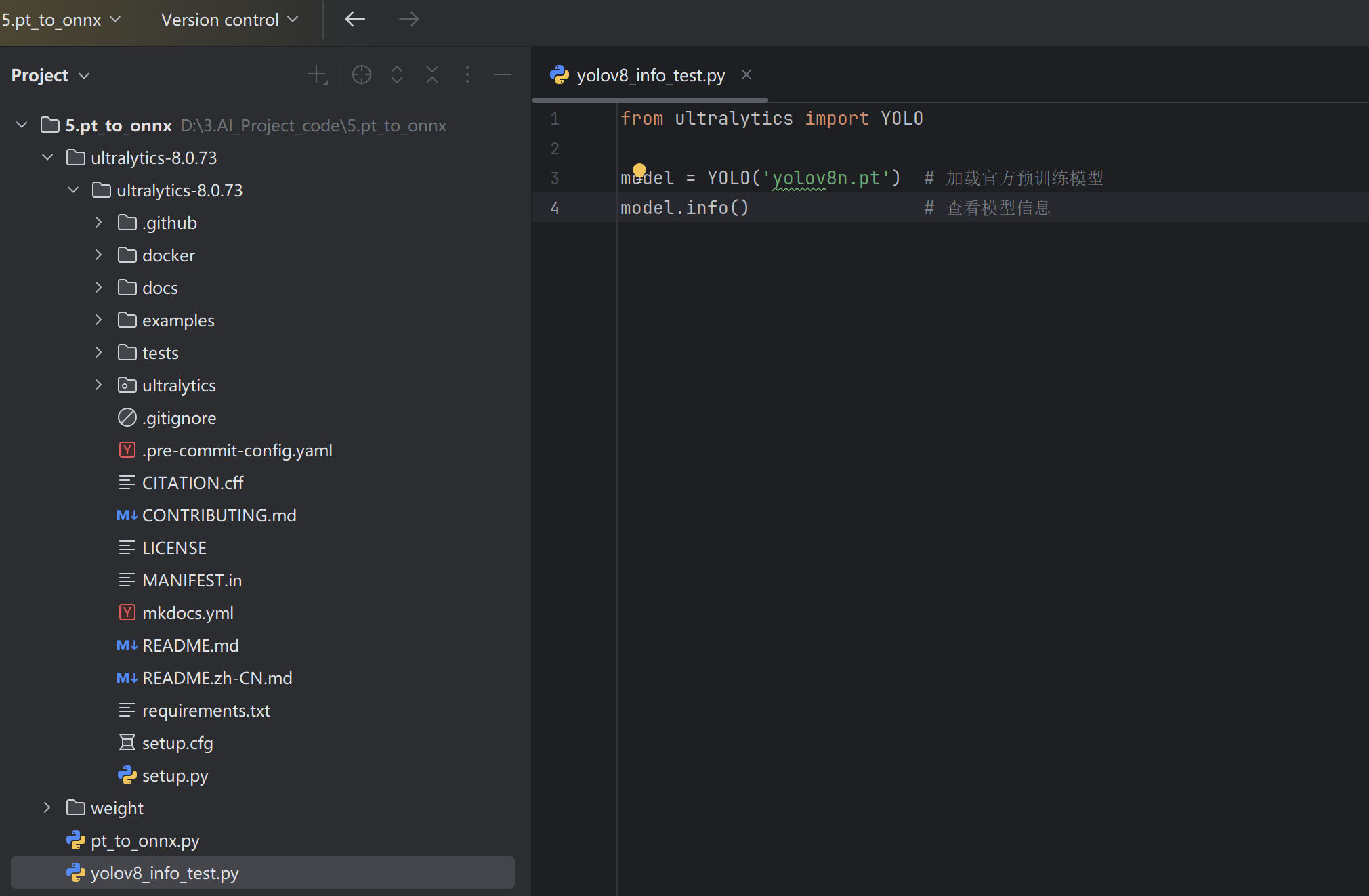Screen dimensions: 1369x896
Task: Expand the weight folder
Action: pyautogui.click(x=46, y=807)
